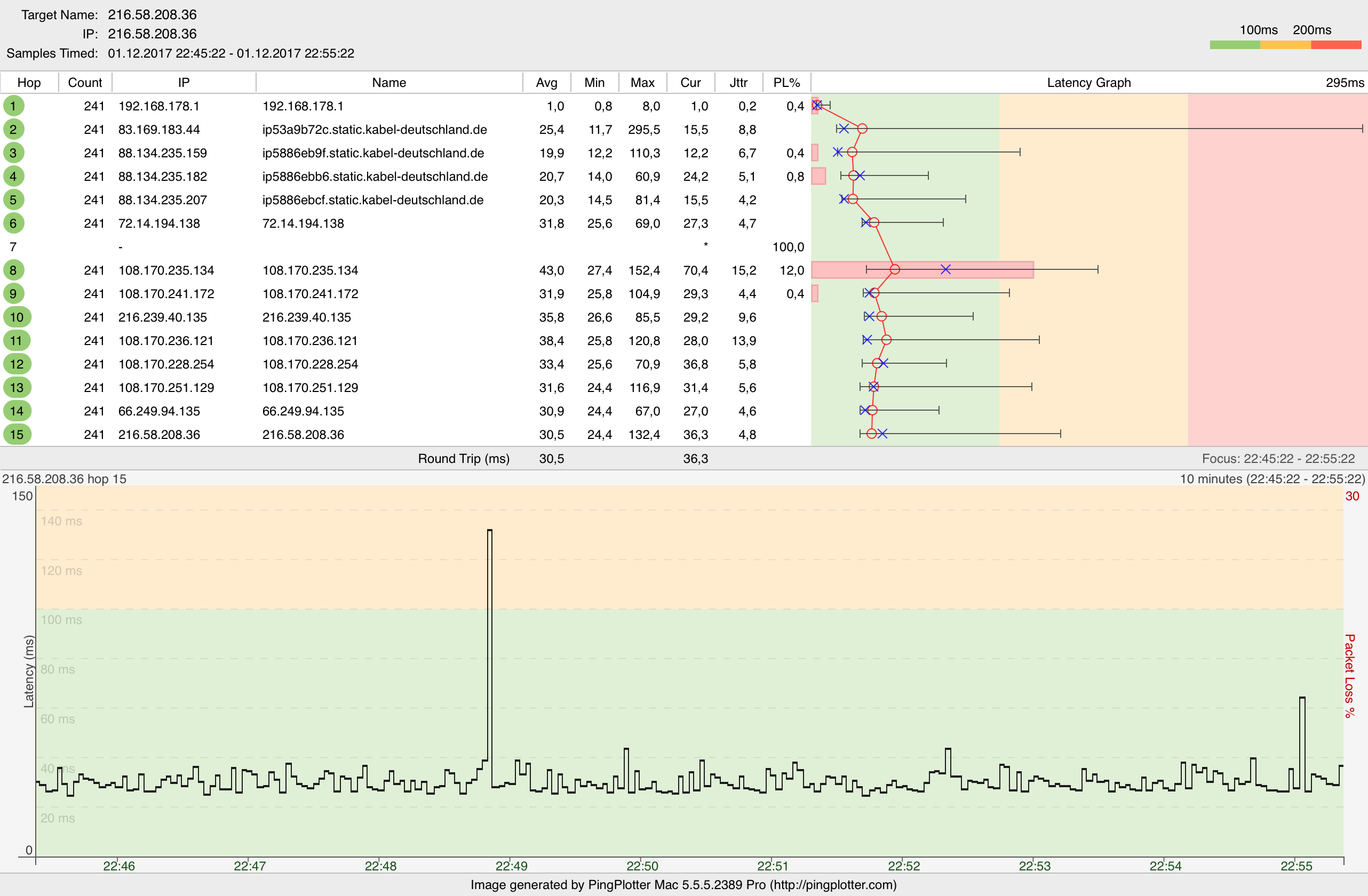The height and width of the screenshot is (896, 1368).
Task: Click the IP column header
Action: 184,82
